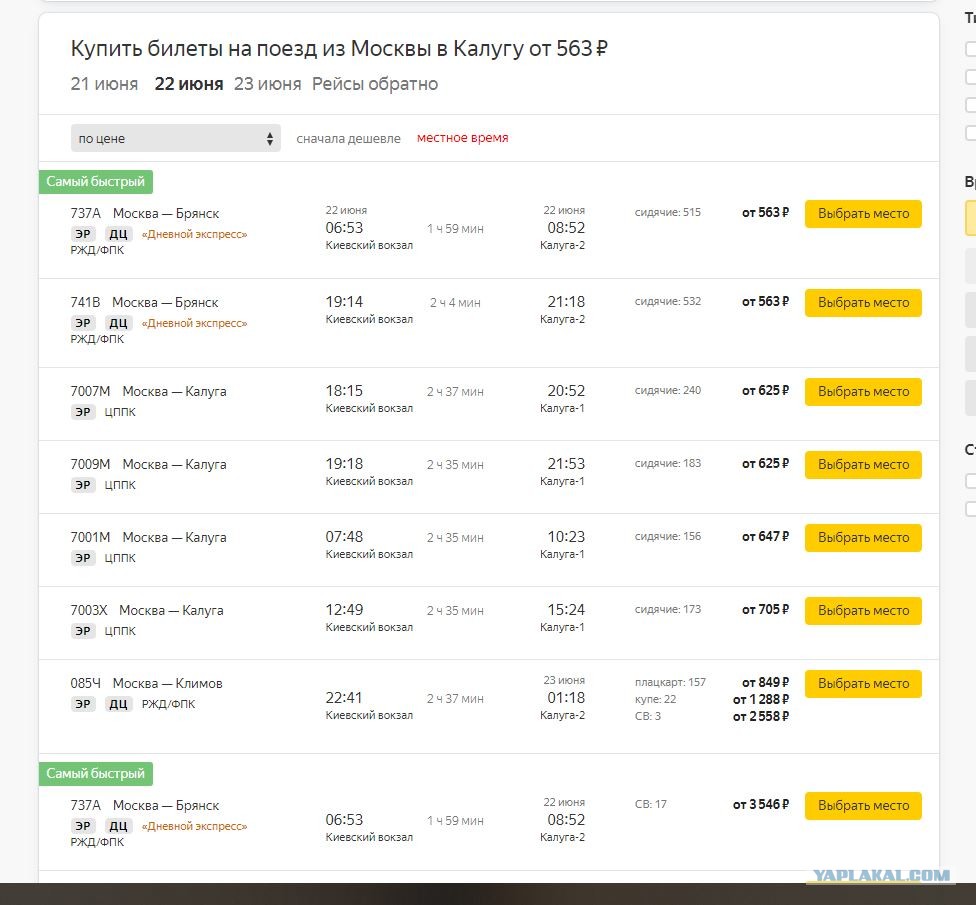976x905 pixels.
Task: Click 'сидячие: 532' availability
Action: coord(667,301)
